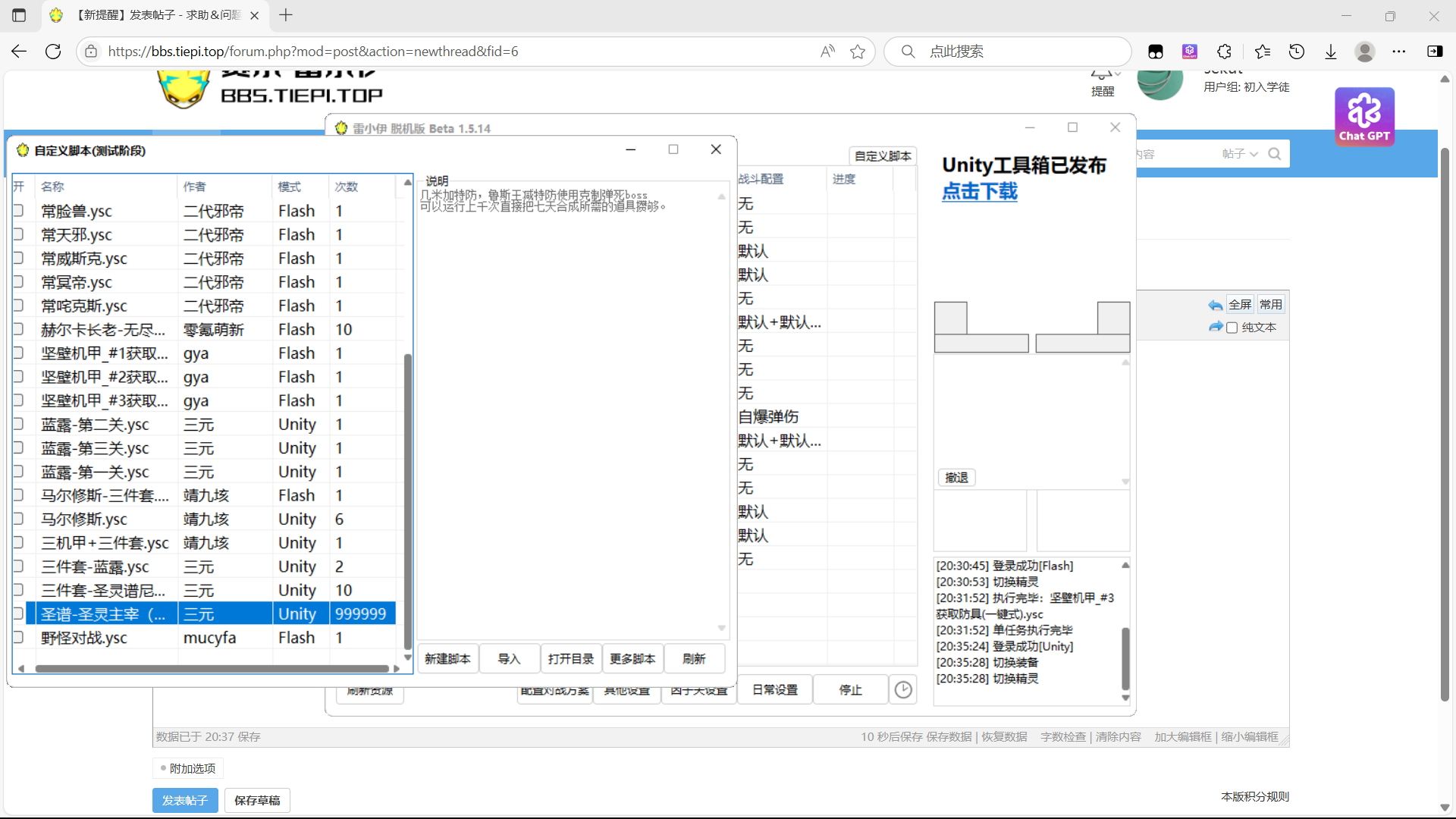
Task: Click 点击下载 download link
Action: pos(980,191)
